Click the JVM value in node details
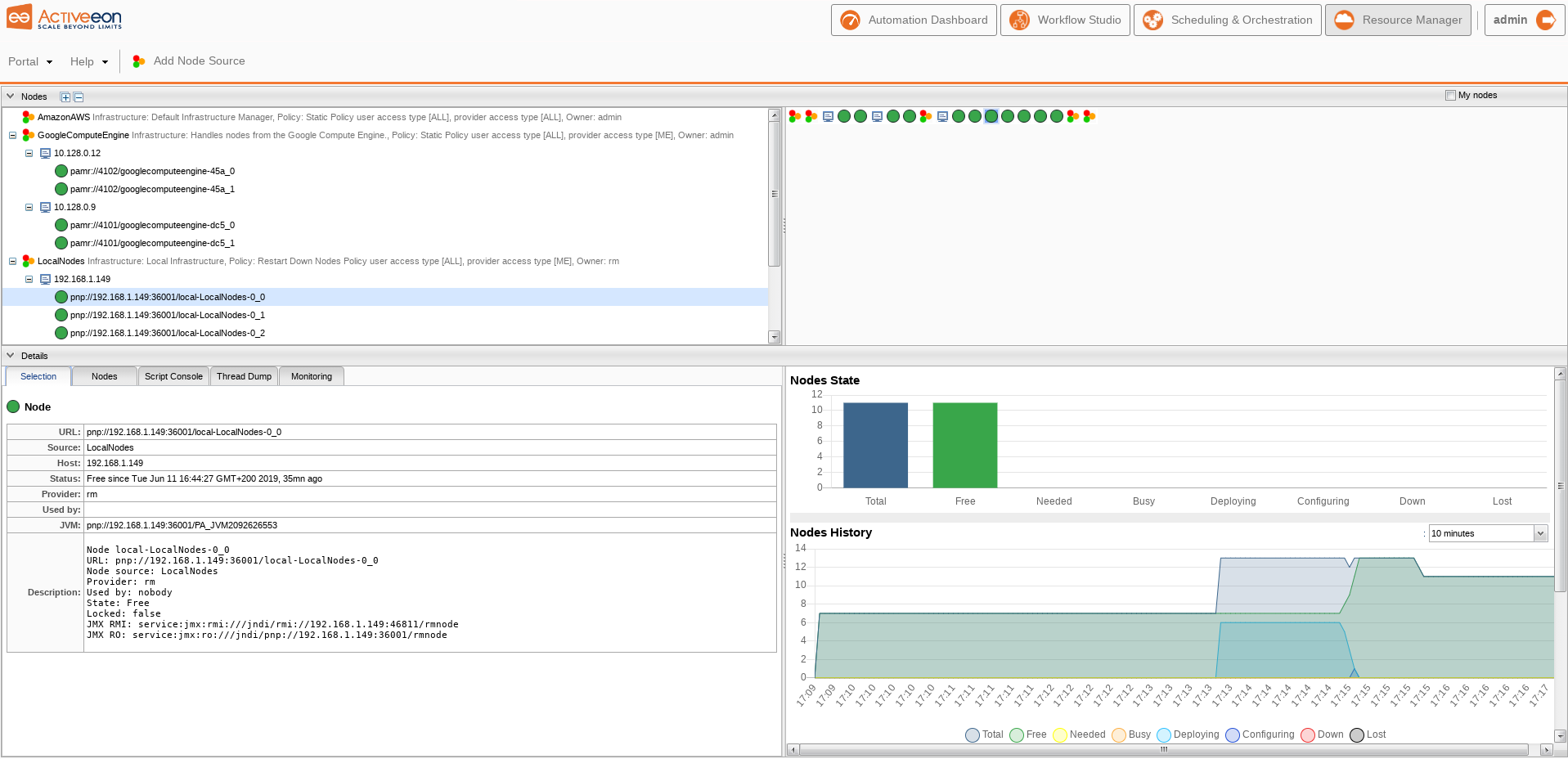 coord(430,525)
